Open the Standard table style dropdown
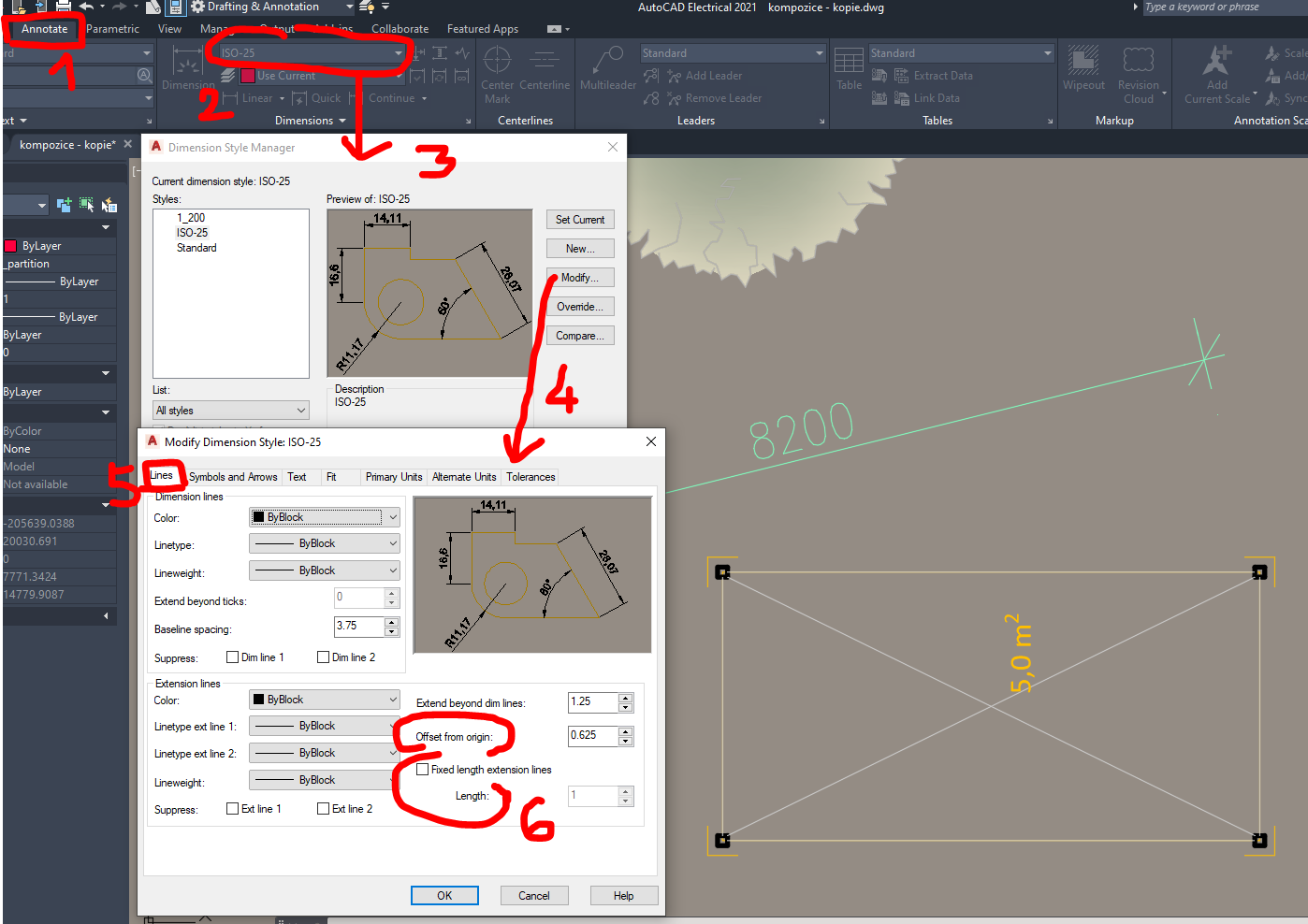Viewport: 1308px width, 924px height. (x=962, y=53)
